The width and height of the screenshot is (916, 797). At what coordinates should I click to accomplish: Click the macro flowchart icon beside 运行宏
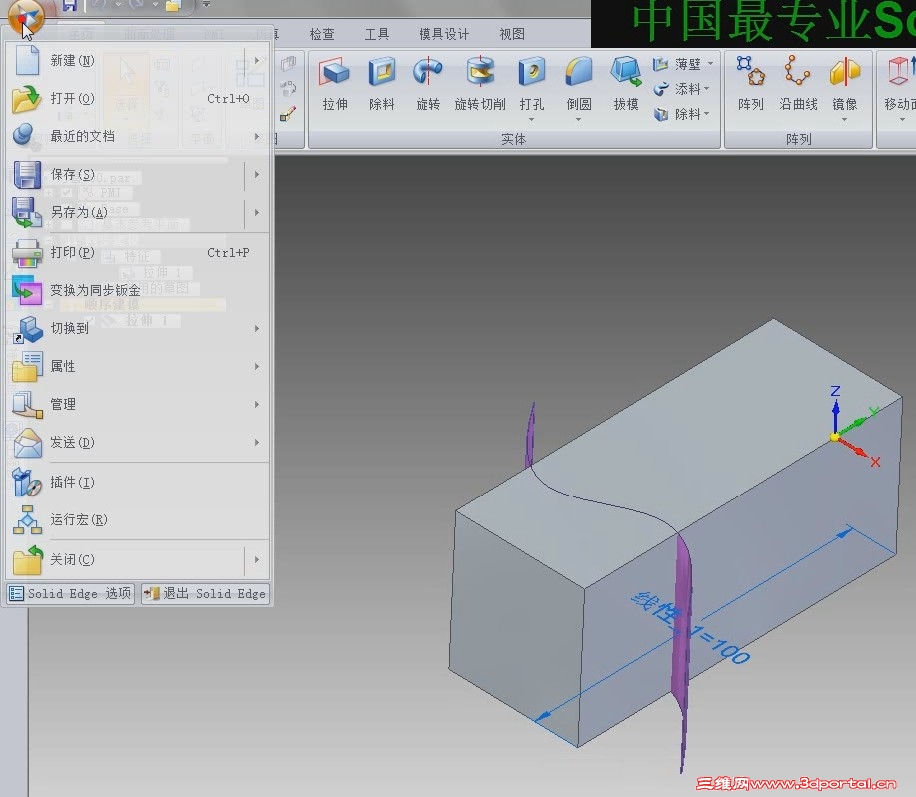click(x=27, y=520)
